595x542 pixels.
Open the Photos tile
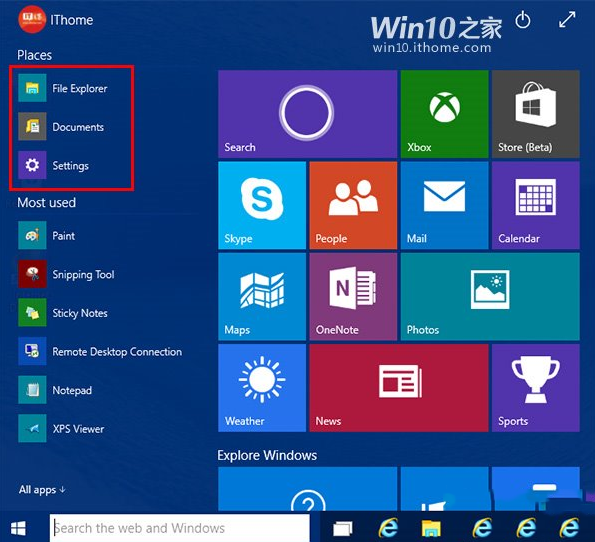point(490,296)
